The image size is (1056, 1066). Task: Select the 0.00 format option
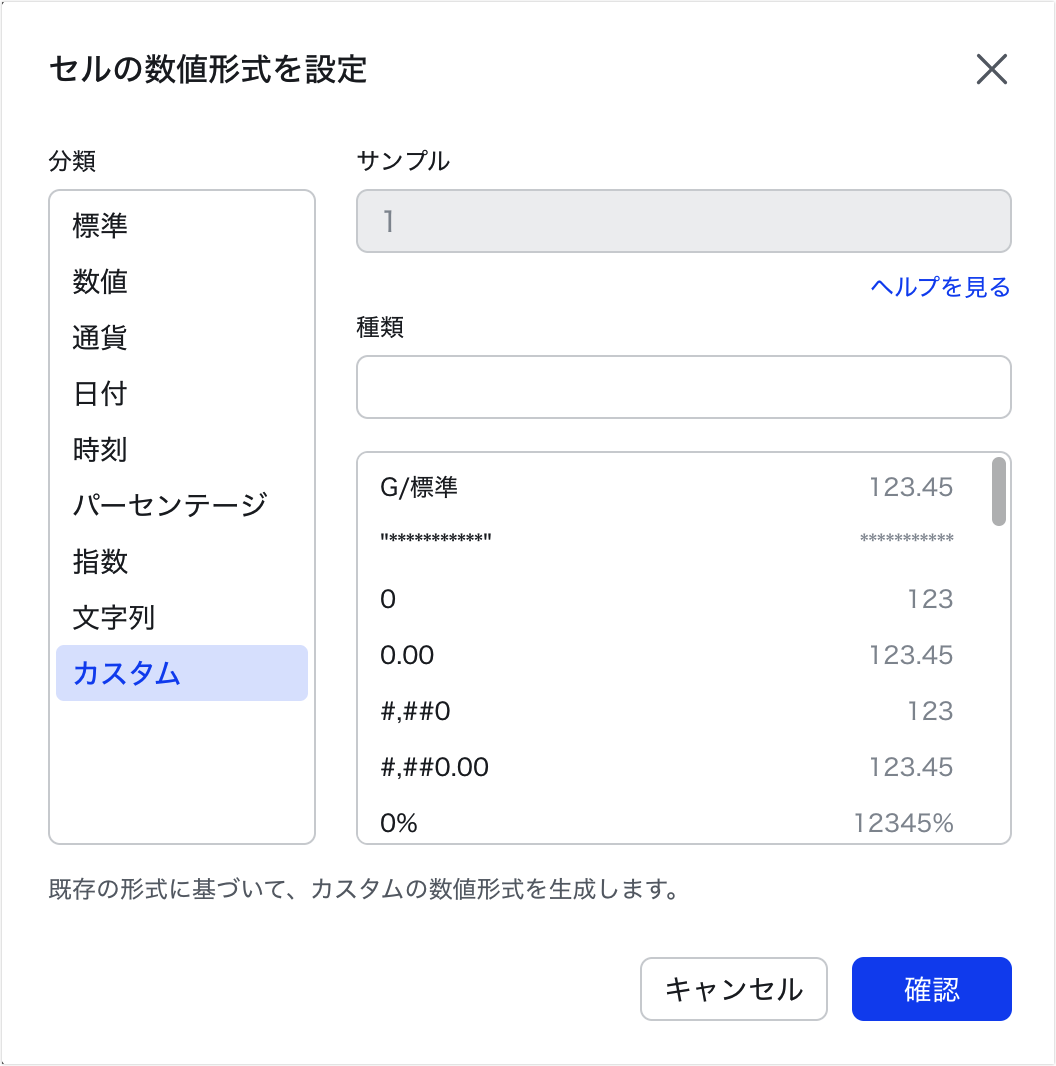click(x=666, y=656)
